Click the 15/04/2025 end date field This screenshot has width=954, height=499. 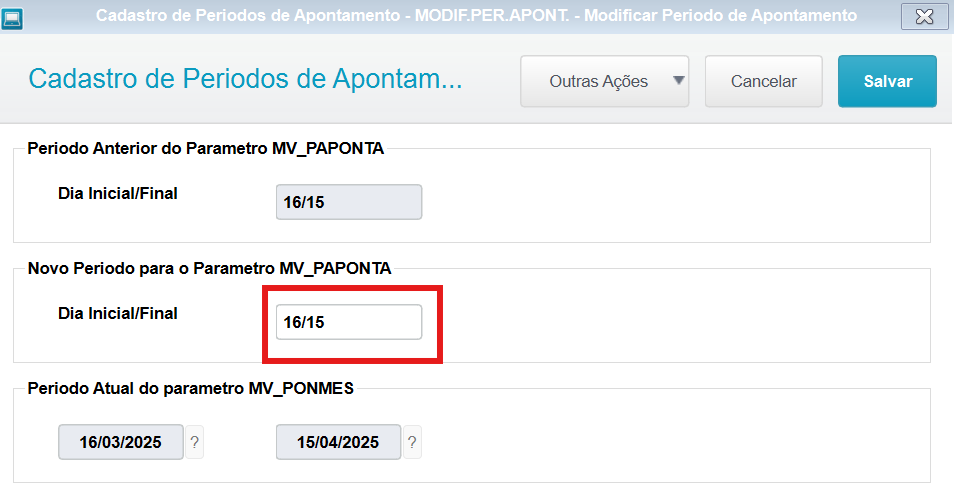(x=338, y=442)
